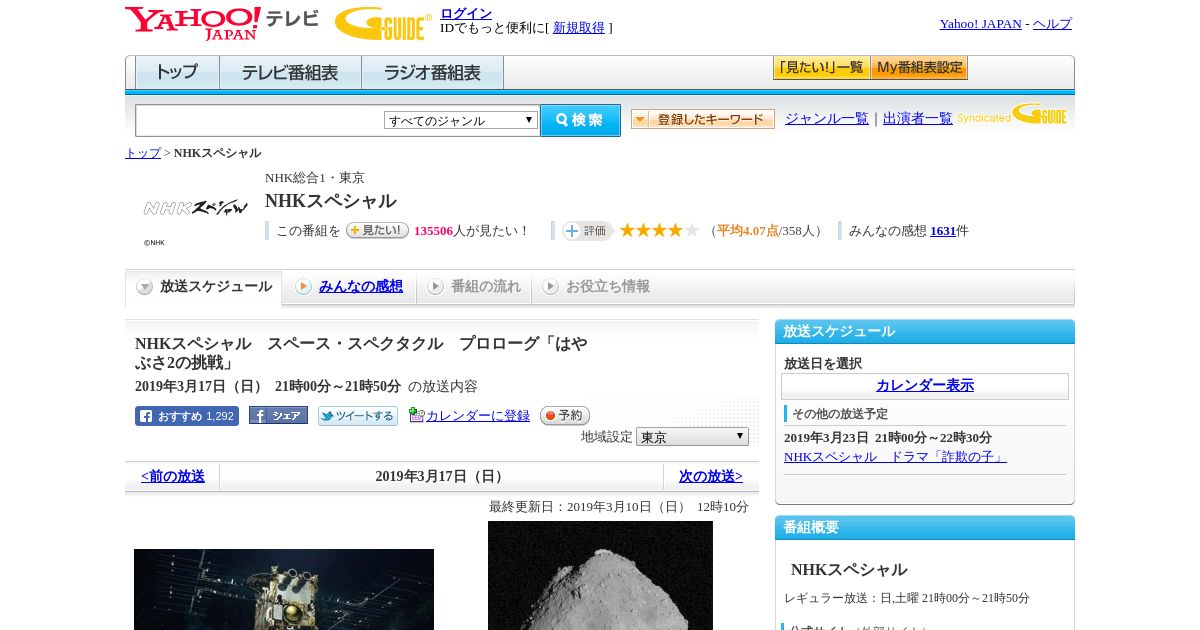
Task: Open NHKスペシャル ドラマ「詐欺の子」 link
Action: click(895, 457)
